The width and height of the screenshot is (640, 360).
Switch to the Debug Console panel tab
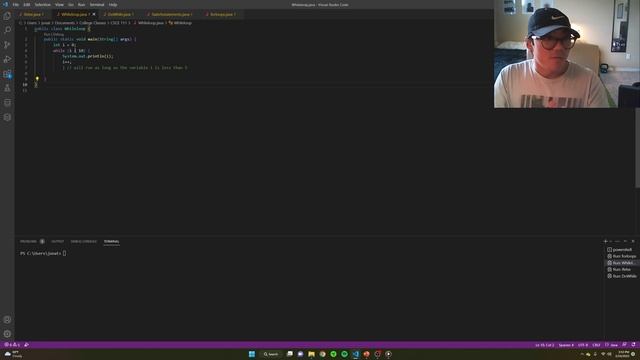coord(84,241)
